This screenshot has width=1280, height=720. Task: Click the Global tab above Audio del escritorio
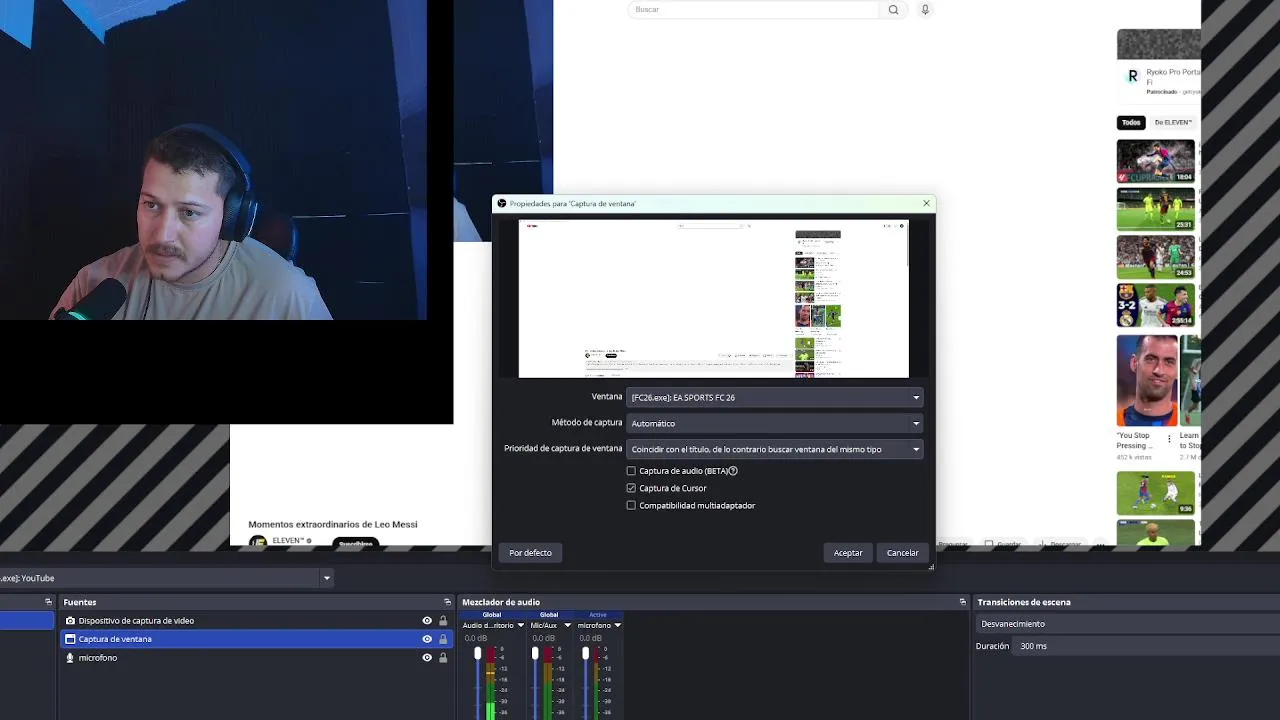[x=491, y=615]
